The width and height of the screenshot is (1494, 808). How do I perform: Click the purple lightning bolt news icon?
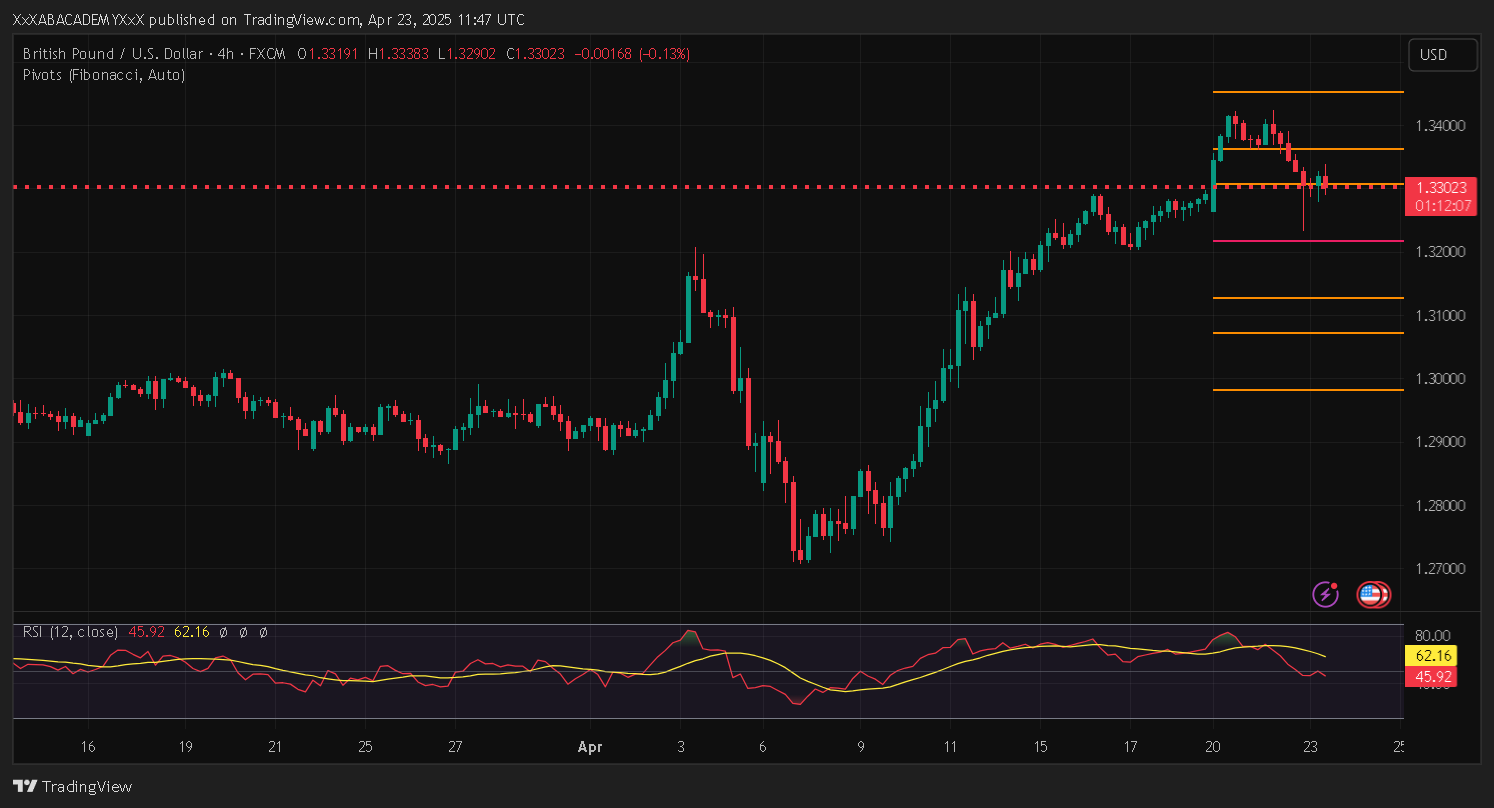pyautogui.click(x=1325, y=594)
